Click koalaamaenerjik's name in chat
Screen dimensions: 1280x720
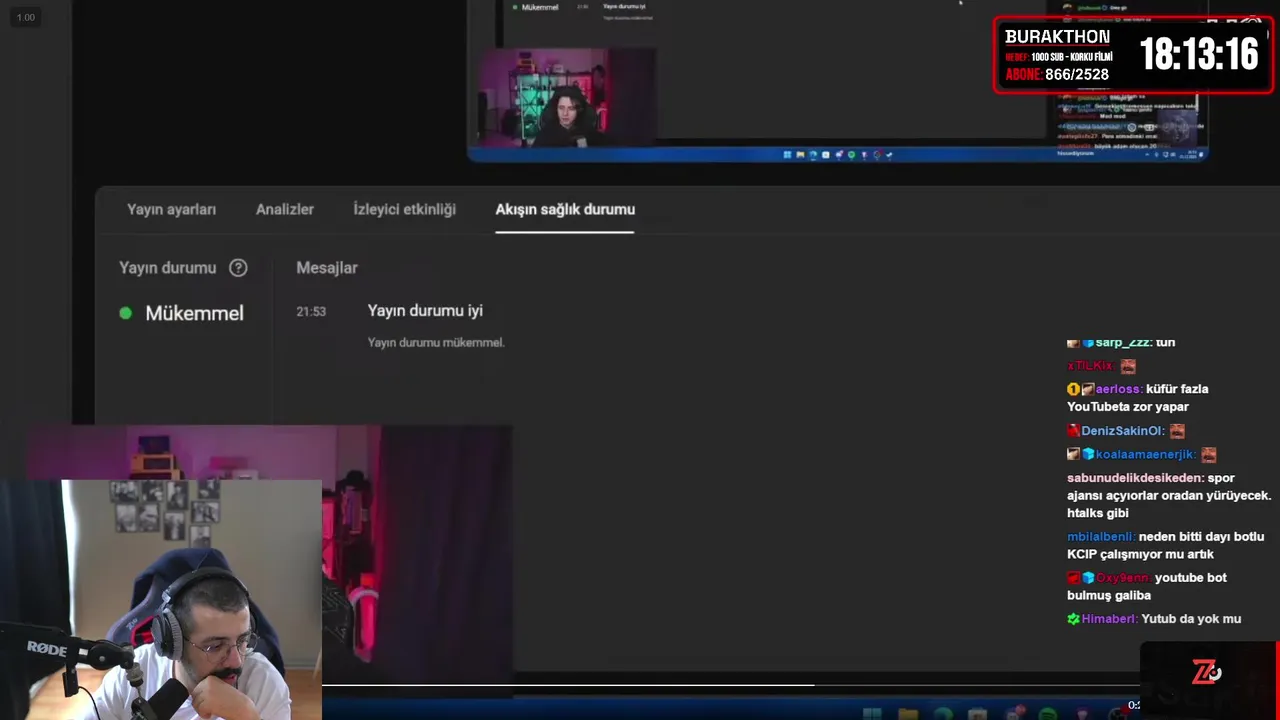pos(1145,454)
